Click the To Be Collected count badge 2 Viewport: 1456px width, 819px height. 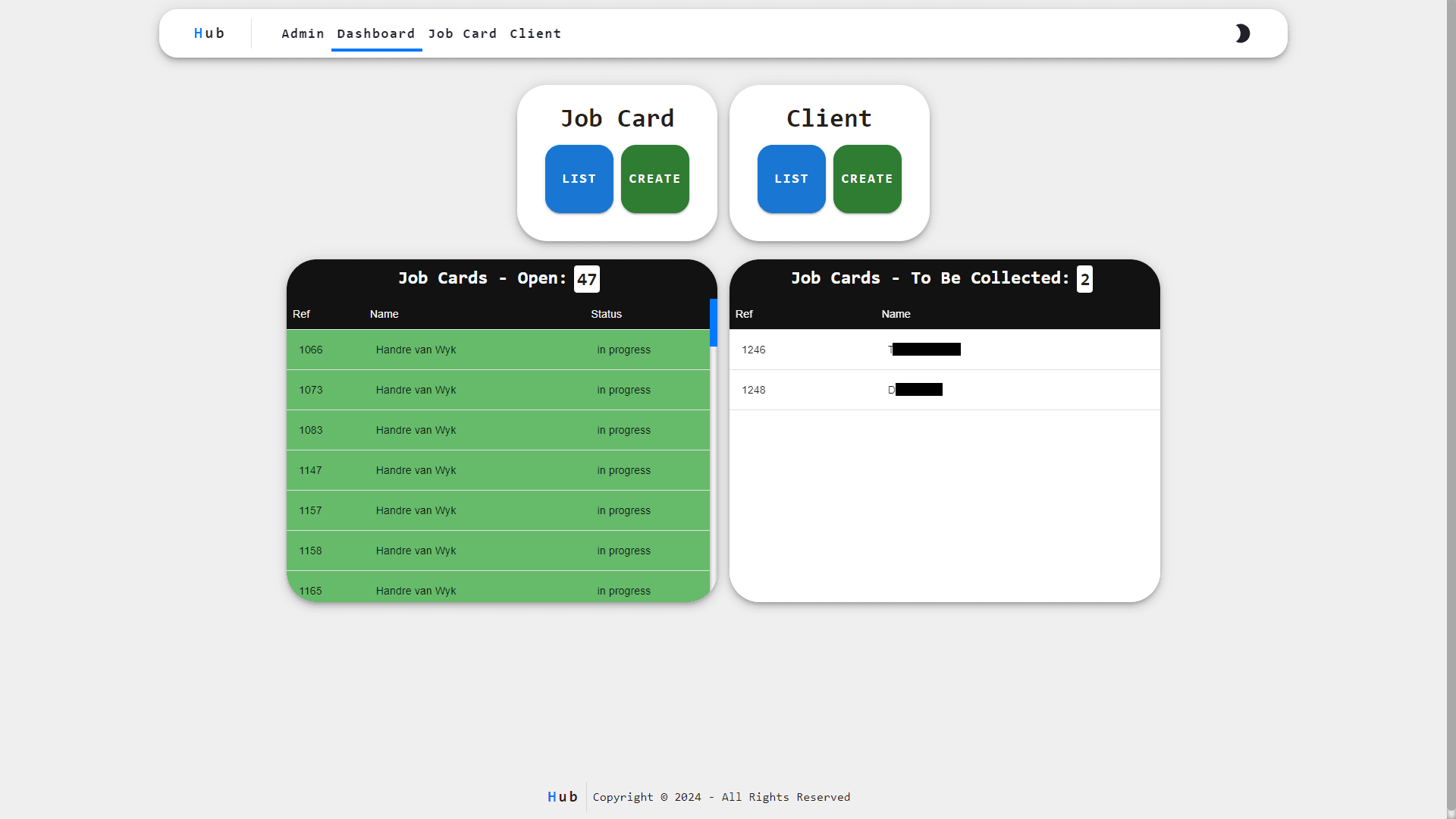click(x=1084, y=278)
